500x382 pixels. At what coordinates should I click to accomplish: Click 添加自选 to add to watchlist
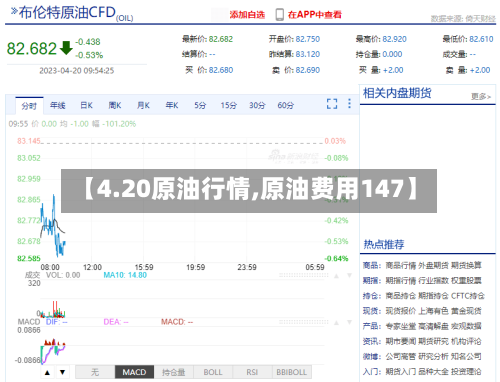point(247,15)
